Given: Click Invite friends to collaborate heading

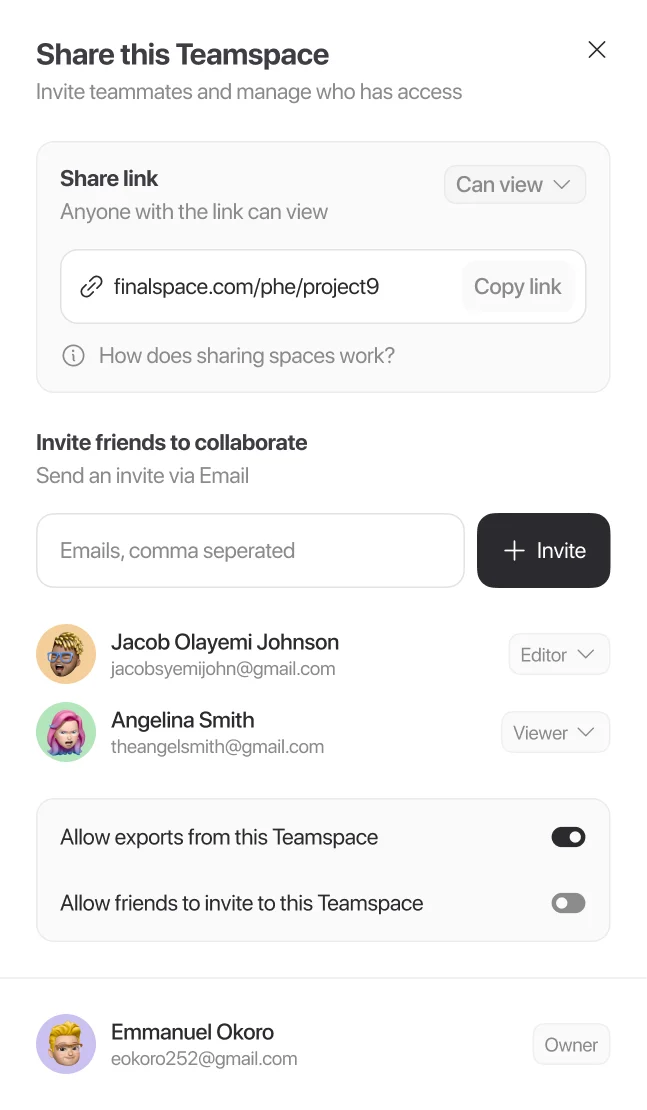Looking at the screenshot, I should (x=172, y=442).
